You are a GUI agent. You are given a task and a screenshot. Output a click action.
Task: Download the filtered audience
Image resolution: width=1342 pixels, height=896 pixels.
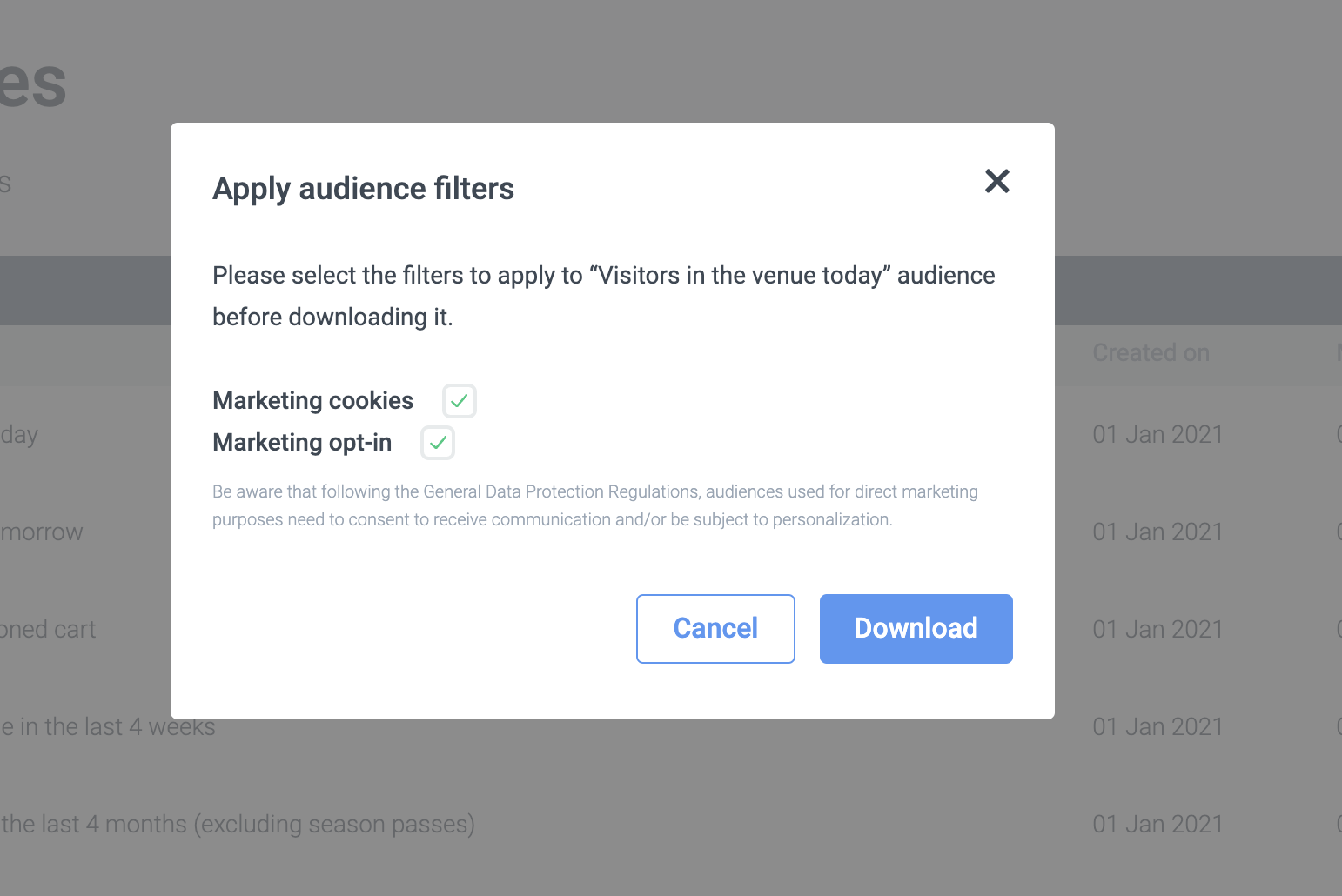[916, 628]
